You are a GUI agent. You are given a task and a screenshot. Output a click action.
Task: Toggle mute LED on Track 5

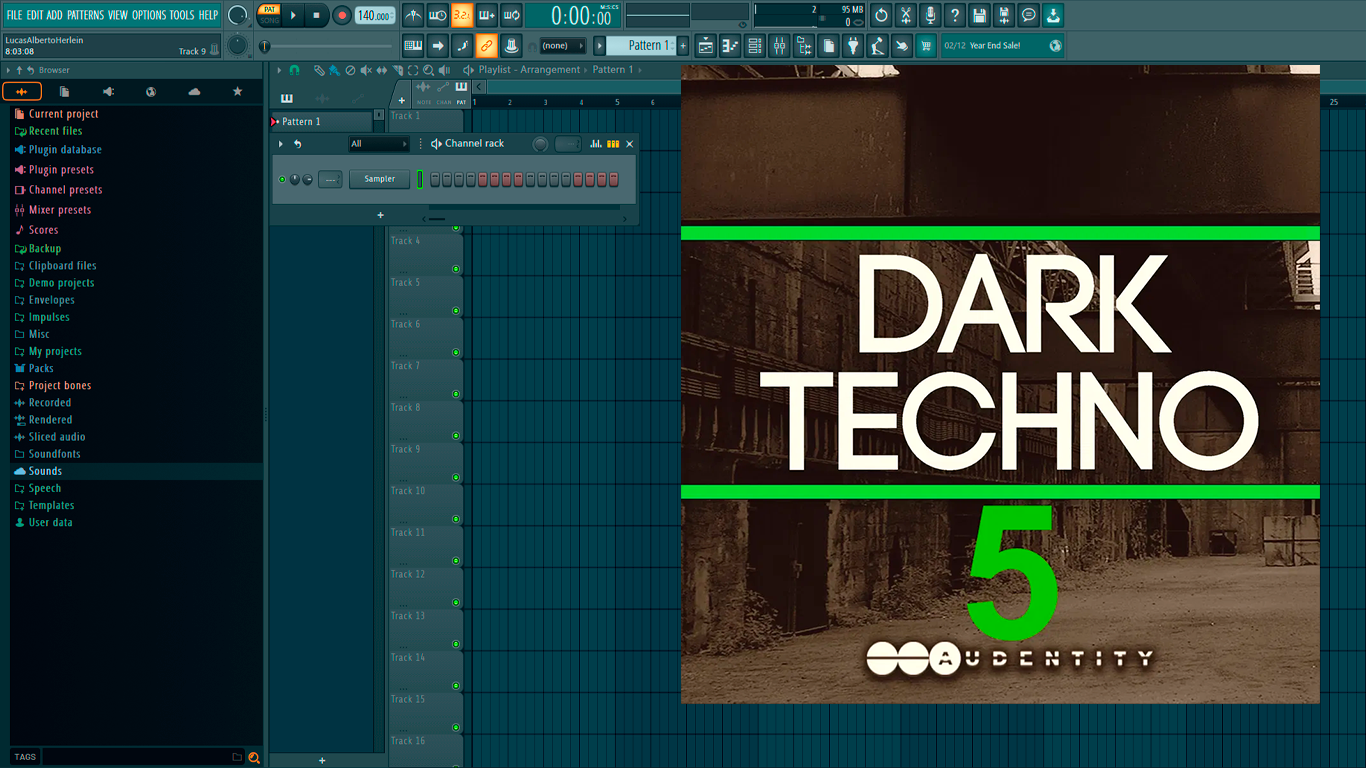pos(456,311)
